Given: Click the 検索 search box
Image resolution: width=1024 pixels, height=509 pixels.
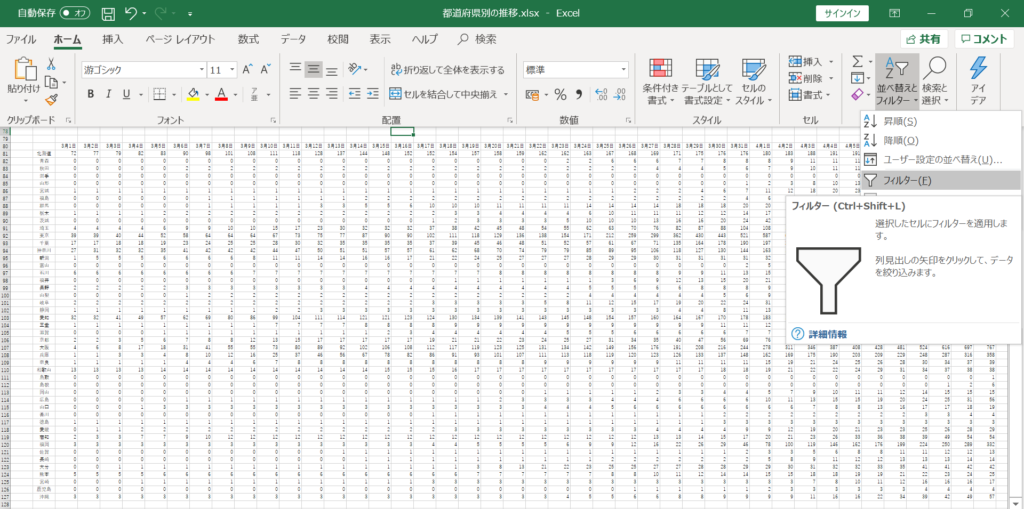Looking at the screenshot, I should (477, 39).
